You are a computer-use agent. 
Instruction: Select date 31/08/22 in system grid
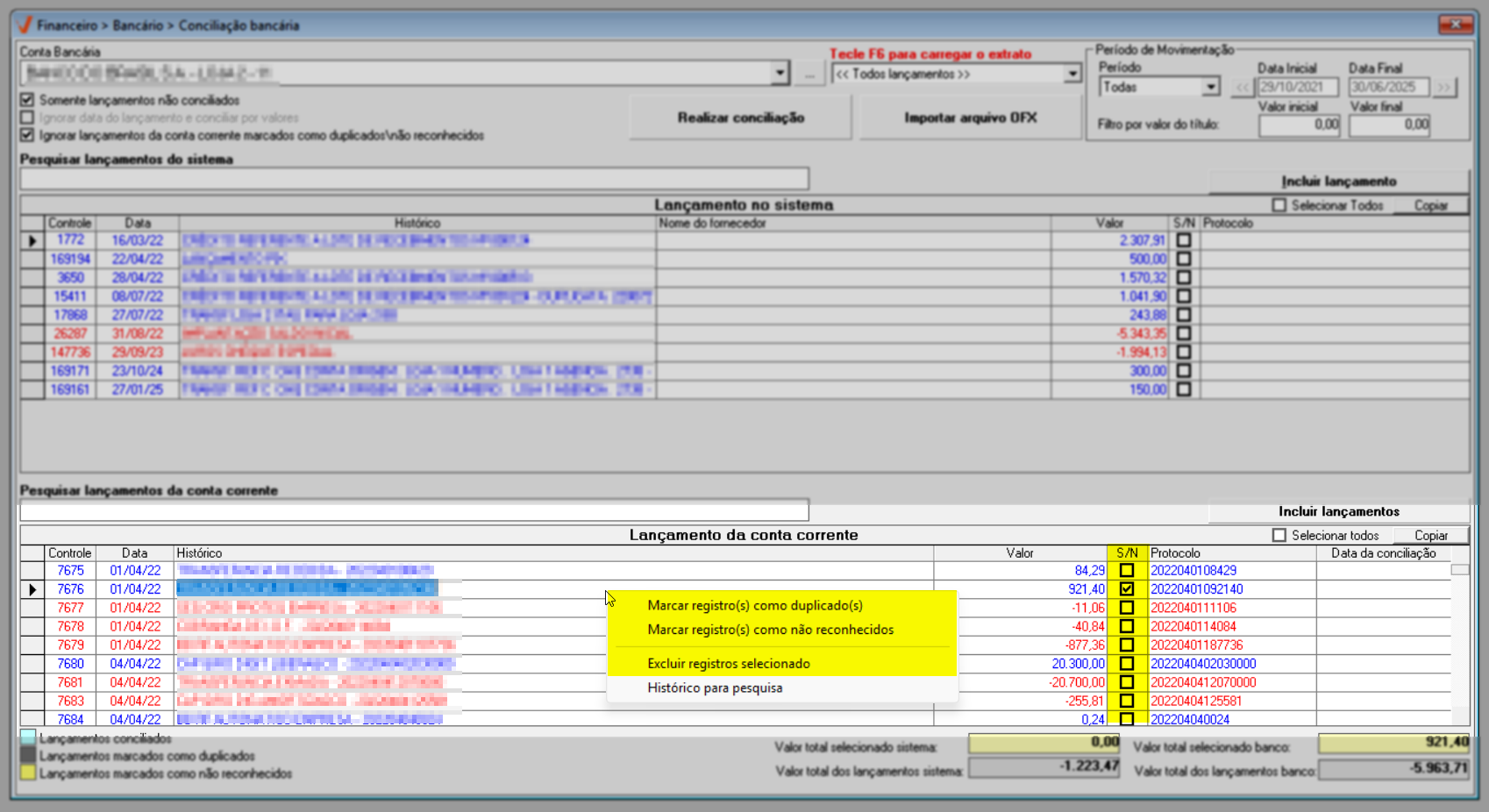[x=137, y=333]
